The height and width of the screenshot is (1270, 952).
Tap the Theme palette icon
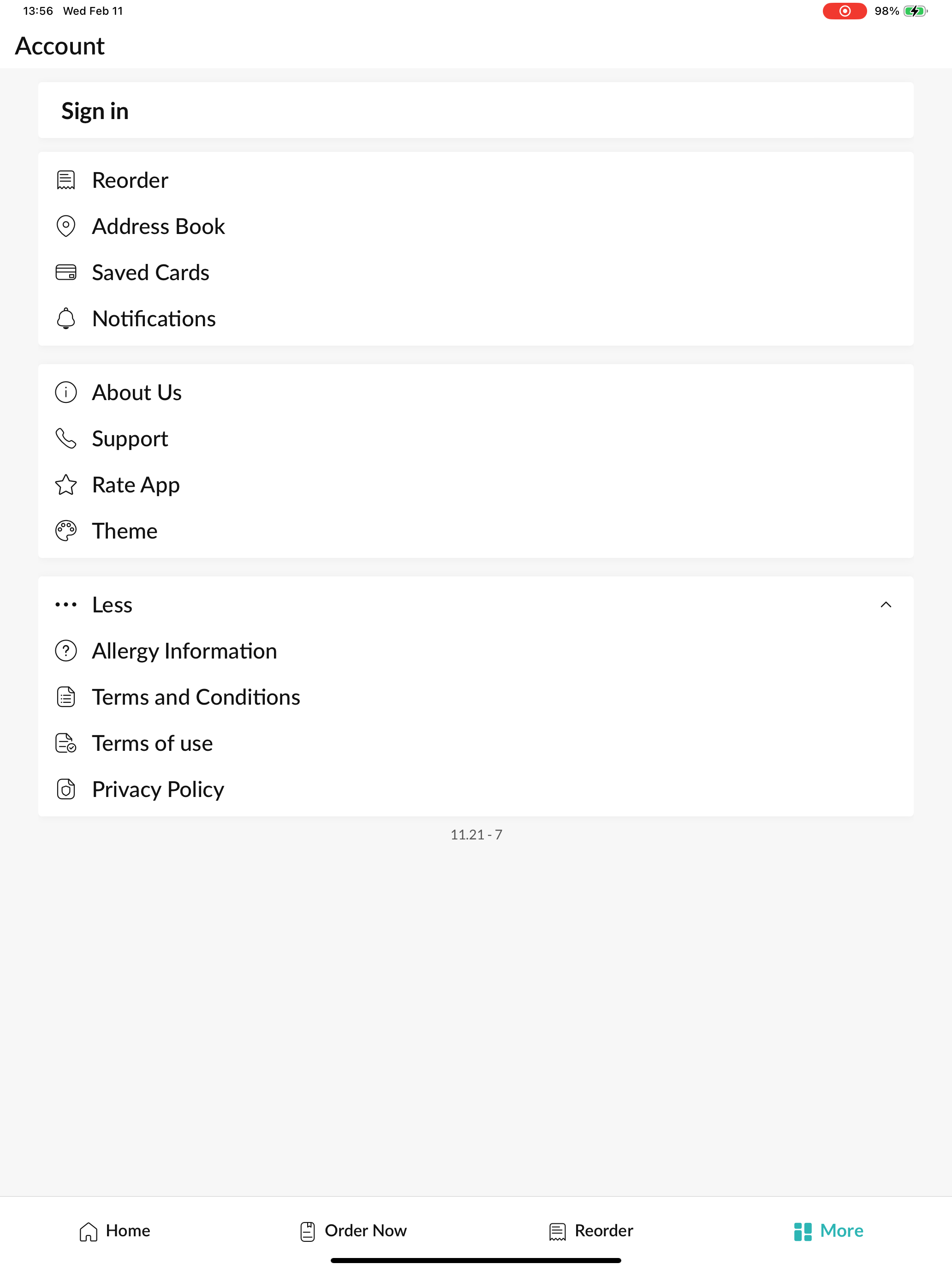click(x=65, y=531)
